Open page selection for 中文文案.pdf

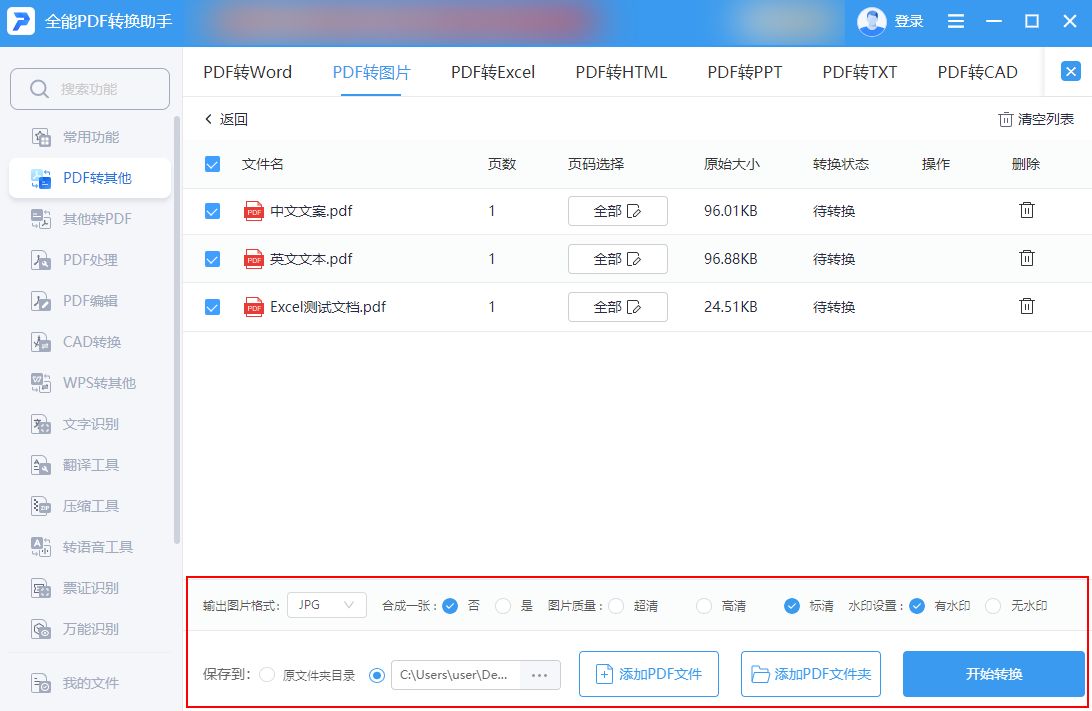point(618,211)
